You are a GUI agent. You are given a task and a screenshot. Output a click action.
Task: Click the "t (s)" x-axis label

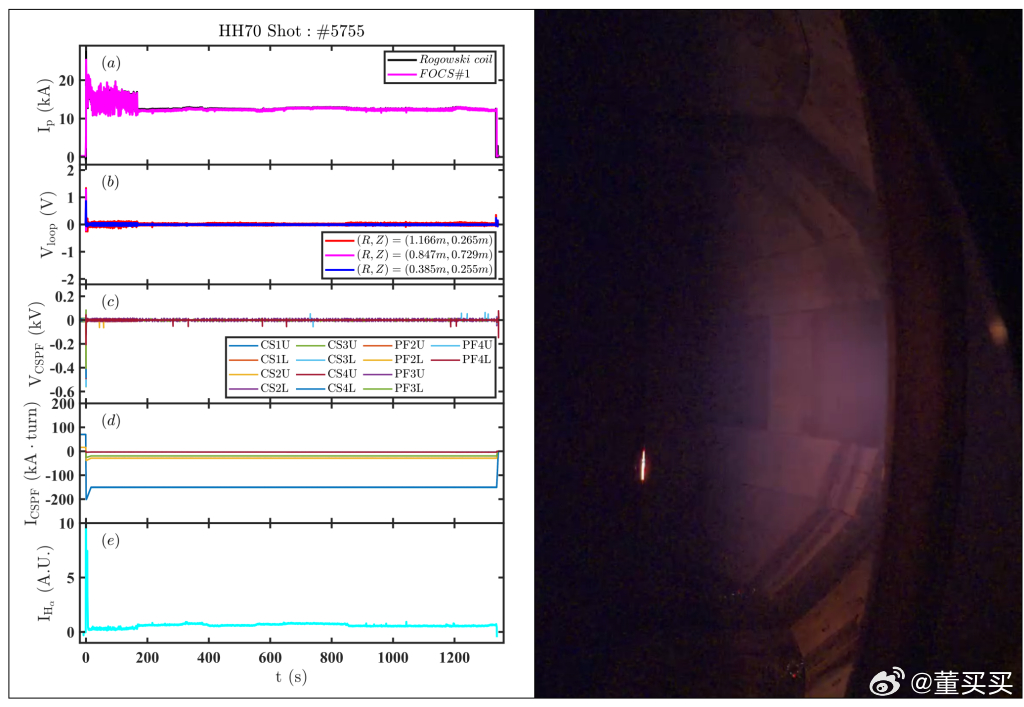[x=291, y=677]
